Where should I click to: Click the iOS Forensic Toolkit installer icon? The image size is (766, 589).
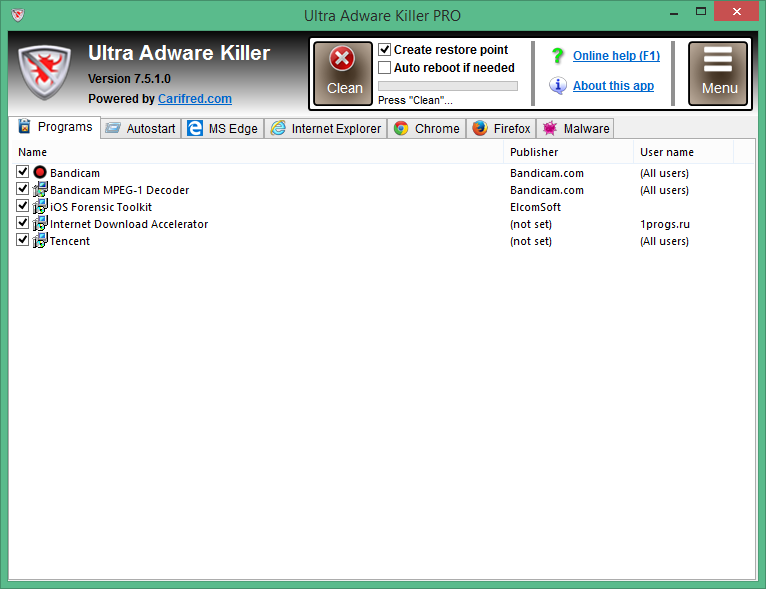[40, 207]
